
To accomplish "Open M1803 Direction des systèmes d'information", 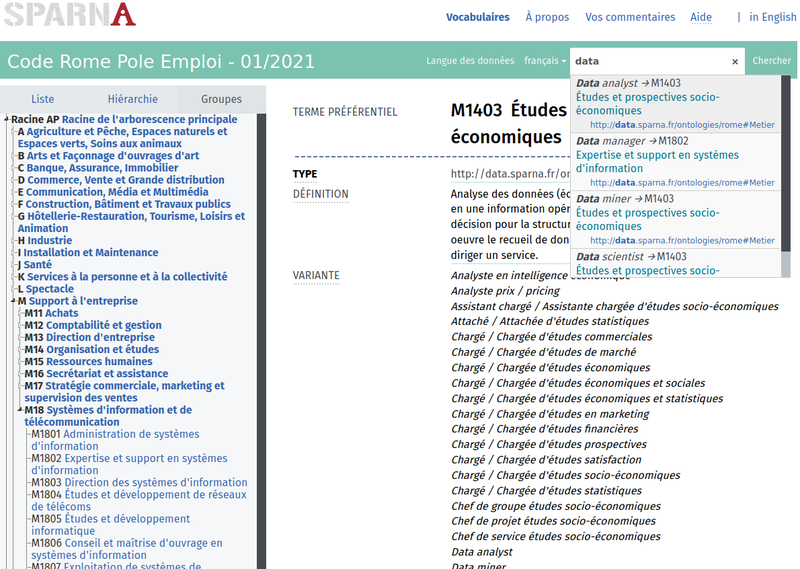I will pos(139,482).
